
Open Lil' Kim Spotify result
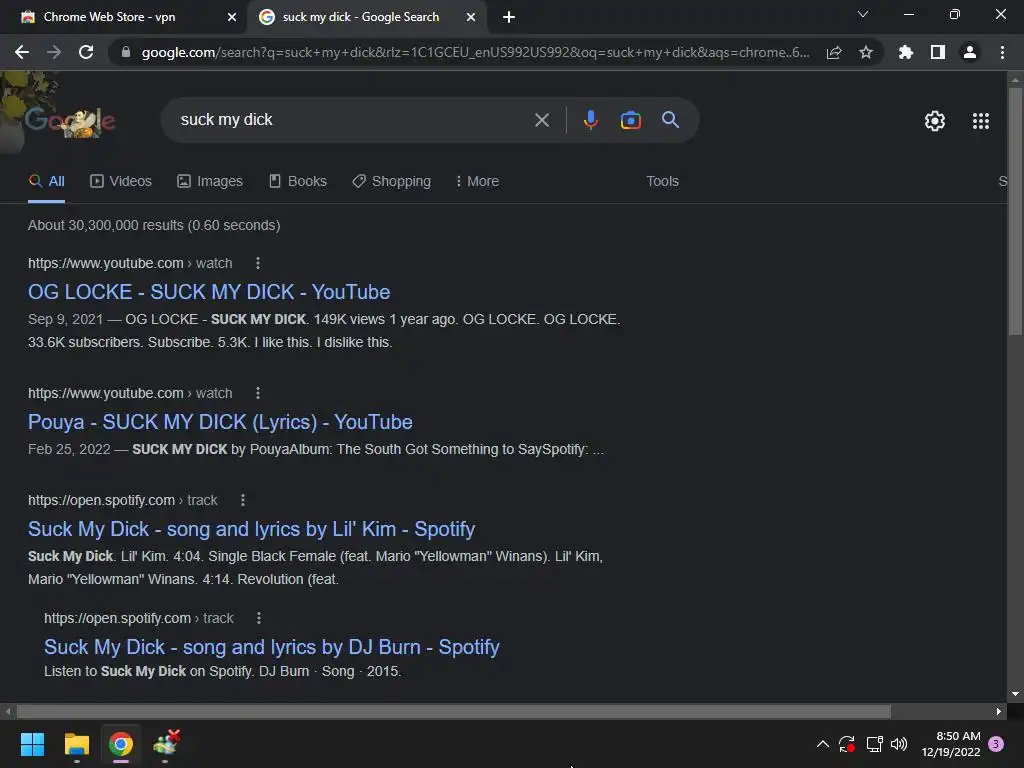(x=251, y=529)
